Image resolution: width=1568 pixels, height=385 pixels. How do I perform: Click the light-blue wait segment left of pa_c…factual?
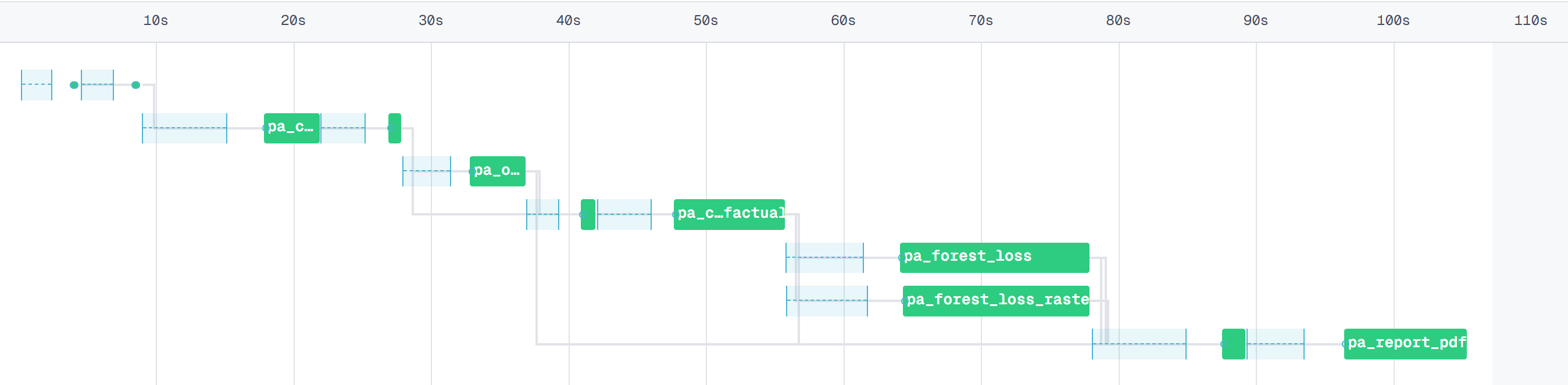pyautogui.click(x=624, y=214)
